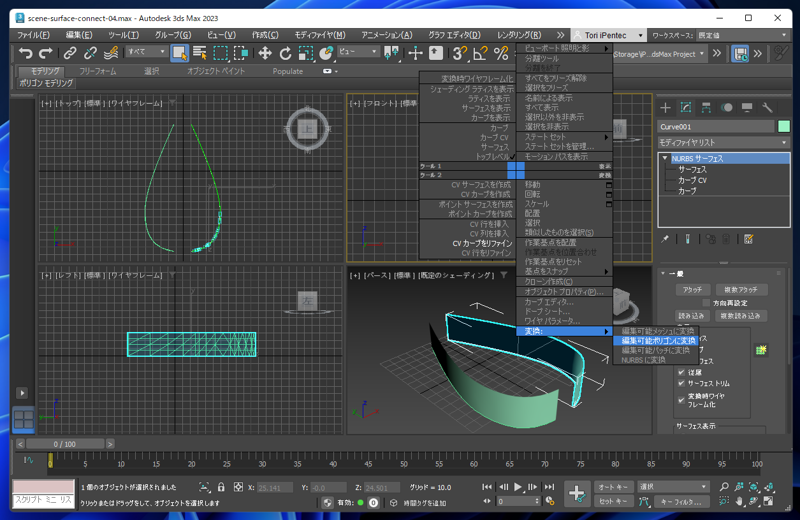Screen dimensions: 800x520
Task: Open the モディファイヤ リスト dropdown
Action: (723, 142)
